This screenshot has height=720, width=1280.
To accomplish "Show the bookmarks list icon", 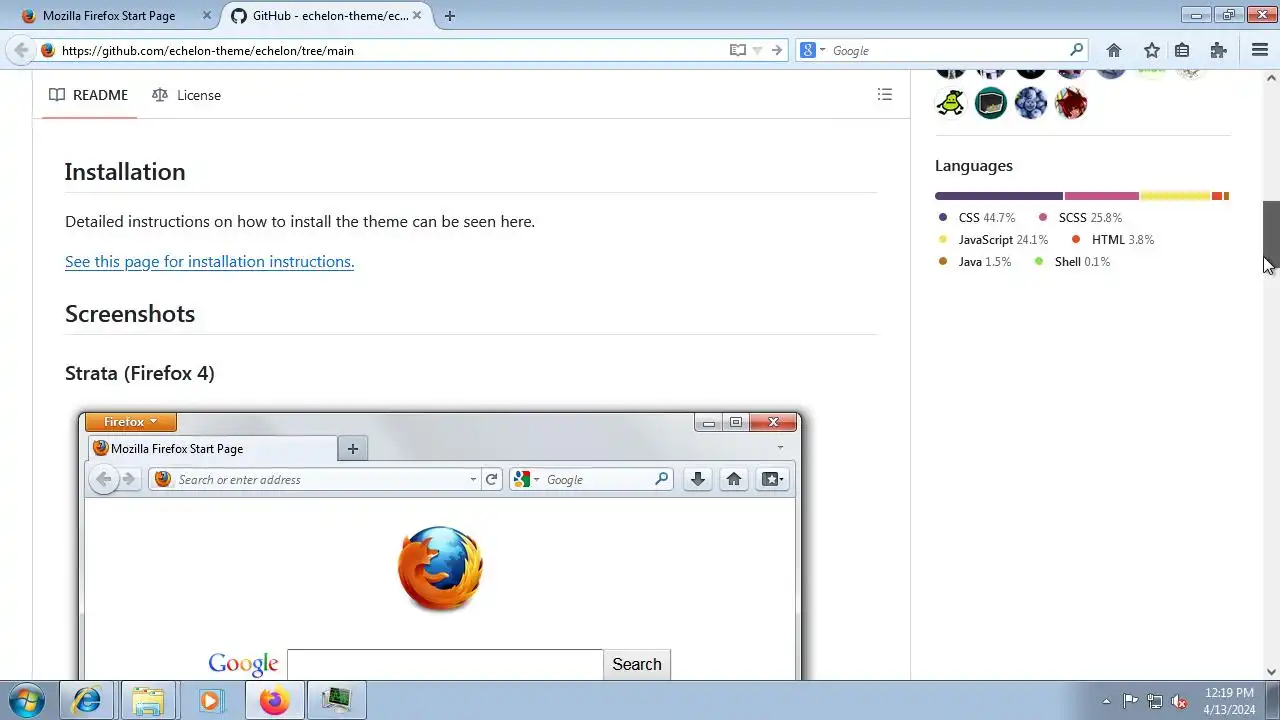I will pos(1182,50).
